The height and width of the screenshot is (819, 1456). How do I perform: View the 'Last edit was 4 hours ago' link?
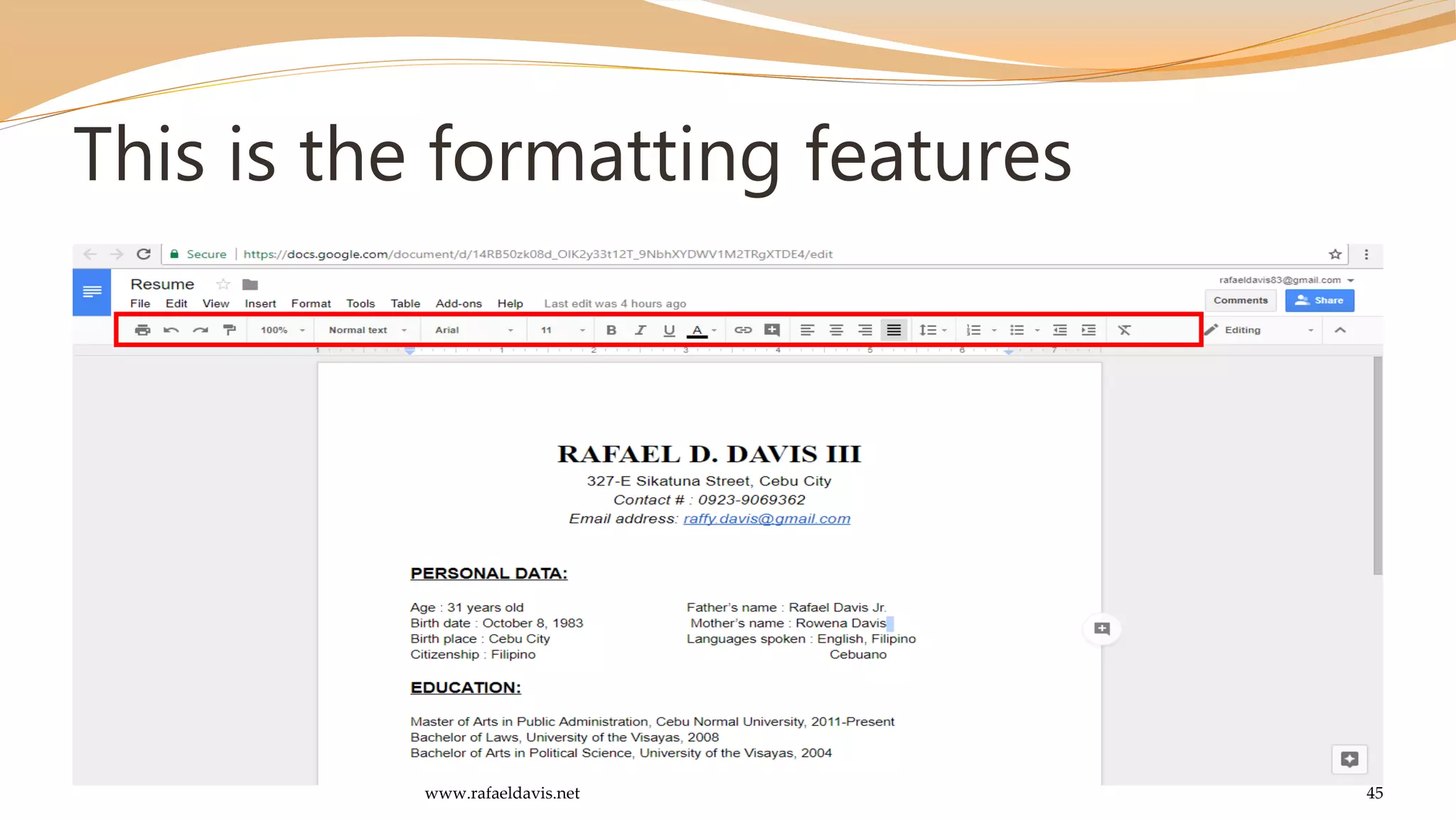615,304
